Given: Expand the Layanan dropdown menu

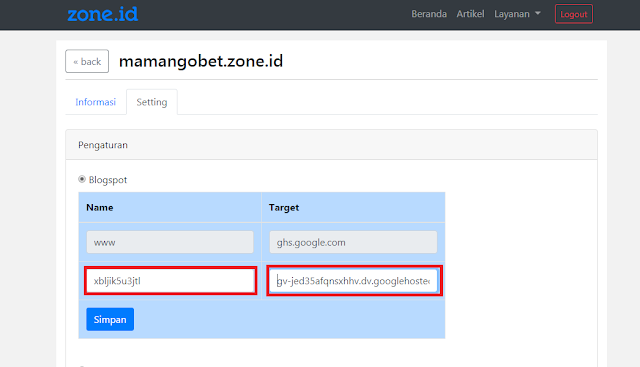Looking at the screenshot, I should 517,14.
